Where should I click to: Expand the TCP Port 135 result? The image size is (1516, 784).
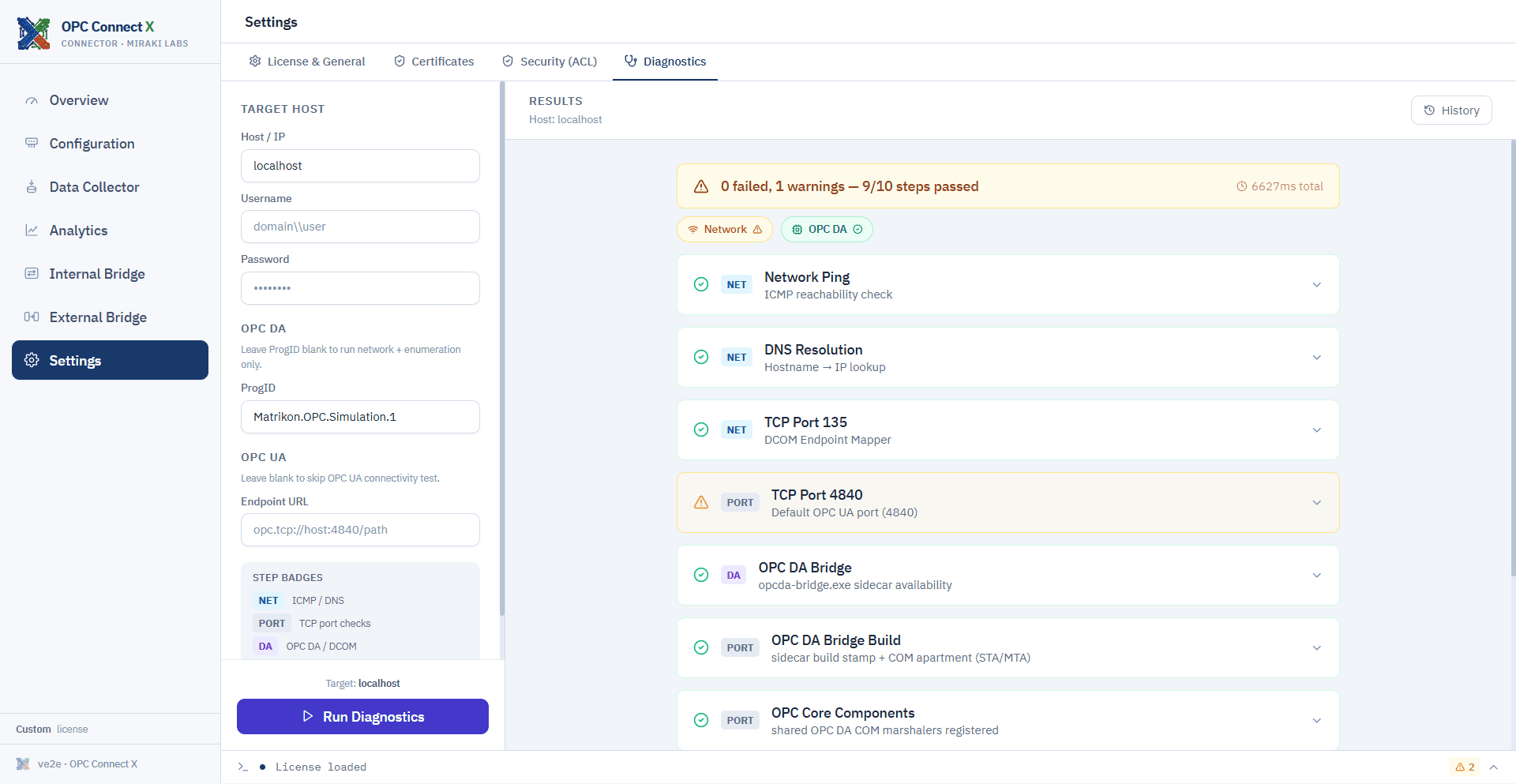pyautogui.click(x=1317, y=430)
